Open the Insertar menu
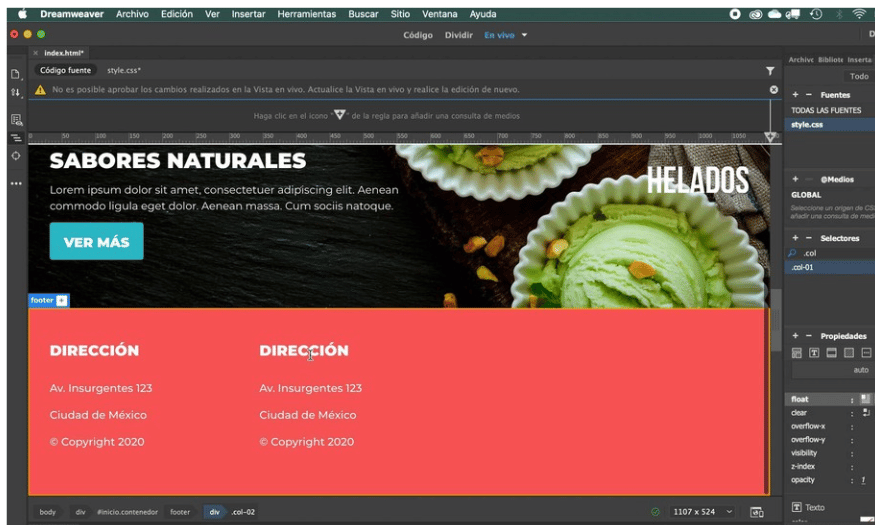 (x=248, y=15)
